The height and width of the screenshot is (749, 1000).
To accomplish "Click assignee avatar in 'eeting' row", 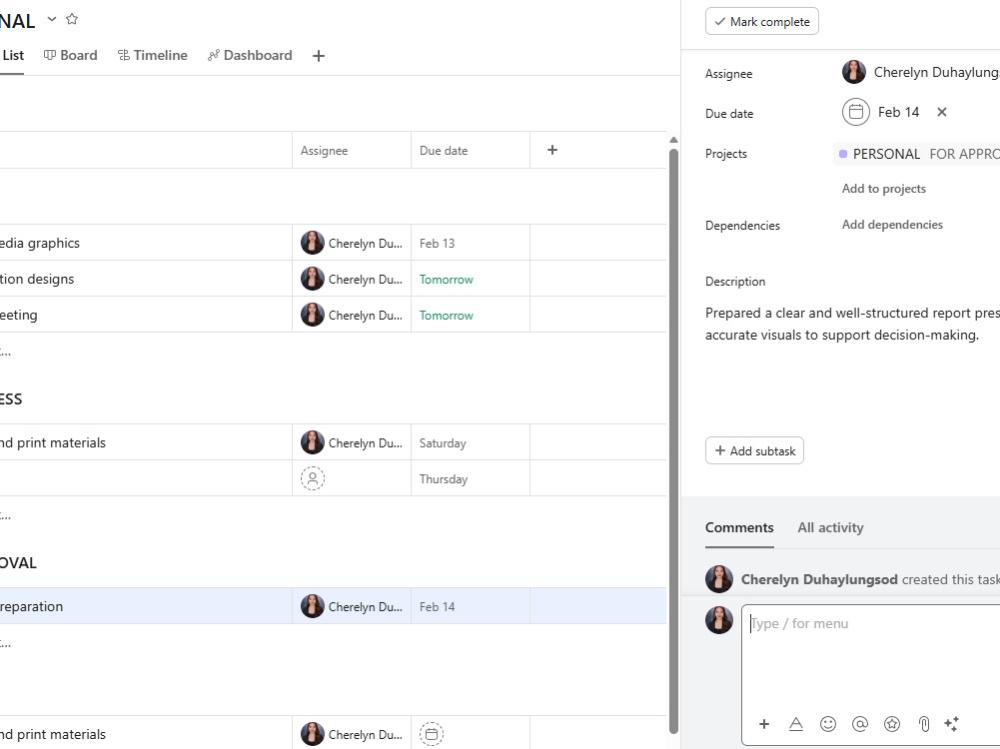I will (x=312, y=315).
